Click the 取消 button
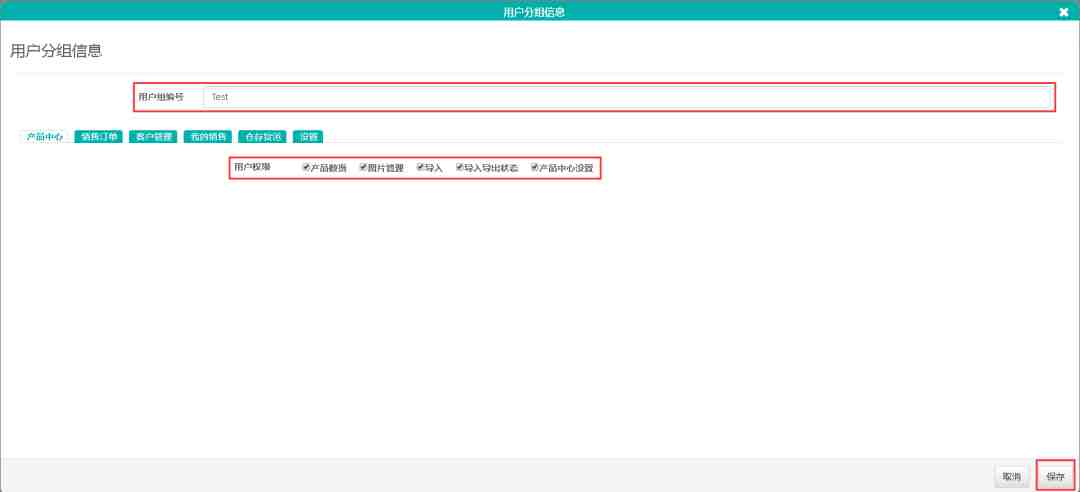 (x=1012, y=476)
